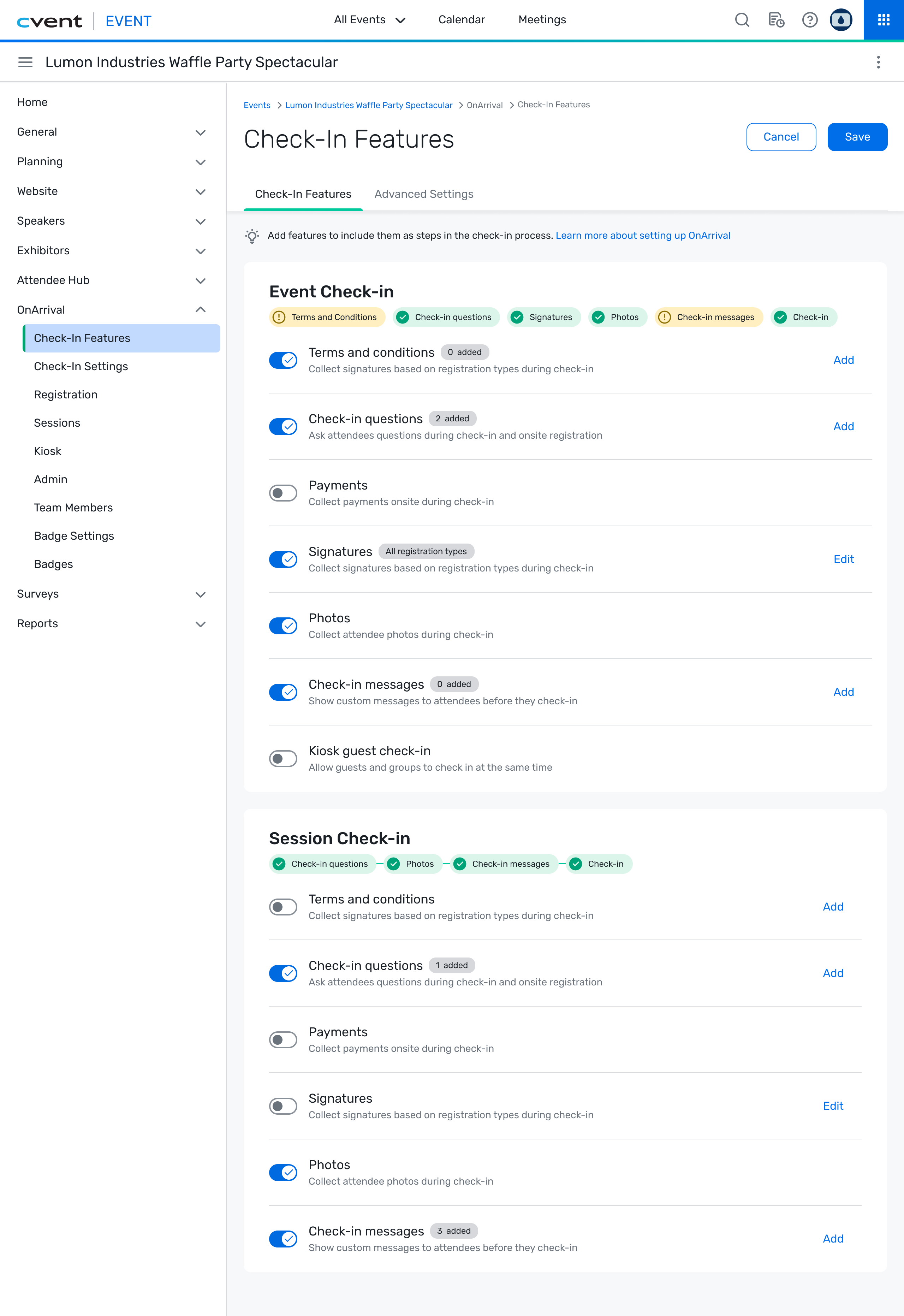
Task: Click Events breadcrumb link
Action: 257,105
